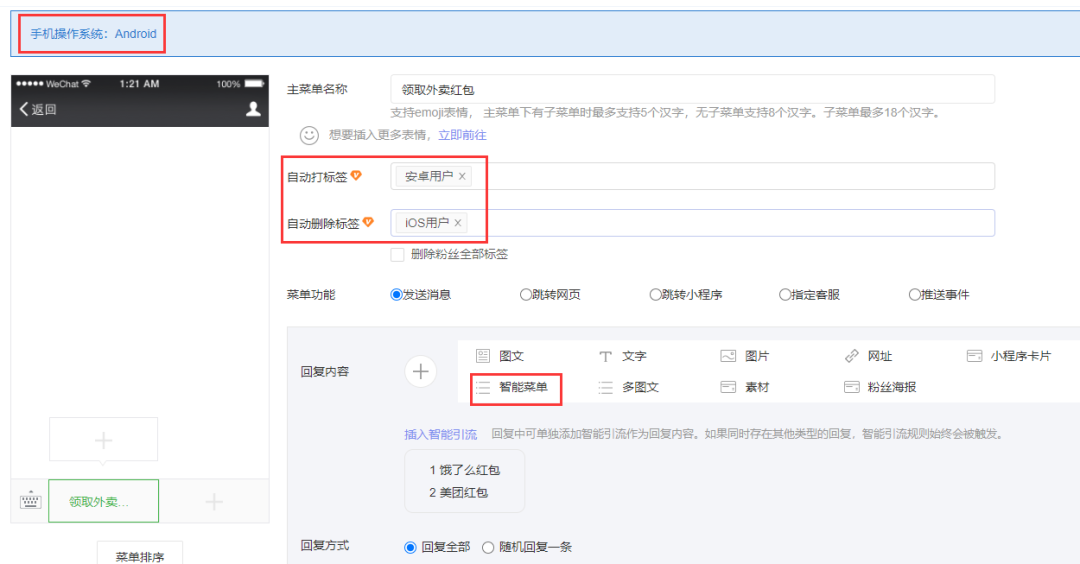Image resolution: width=1080 pixels, height=564 pixels.
Task: Choose the 网址 reply type
Action: click(x=868, y=356)
